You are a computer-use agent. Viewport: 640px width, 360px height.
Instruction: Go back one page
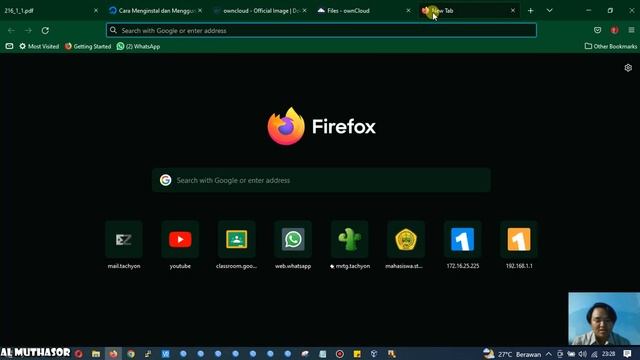[11, 30]
